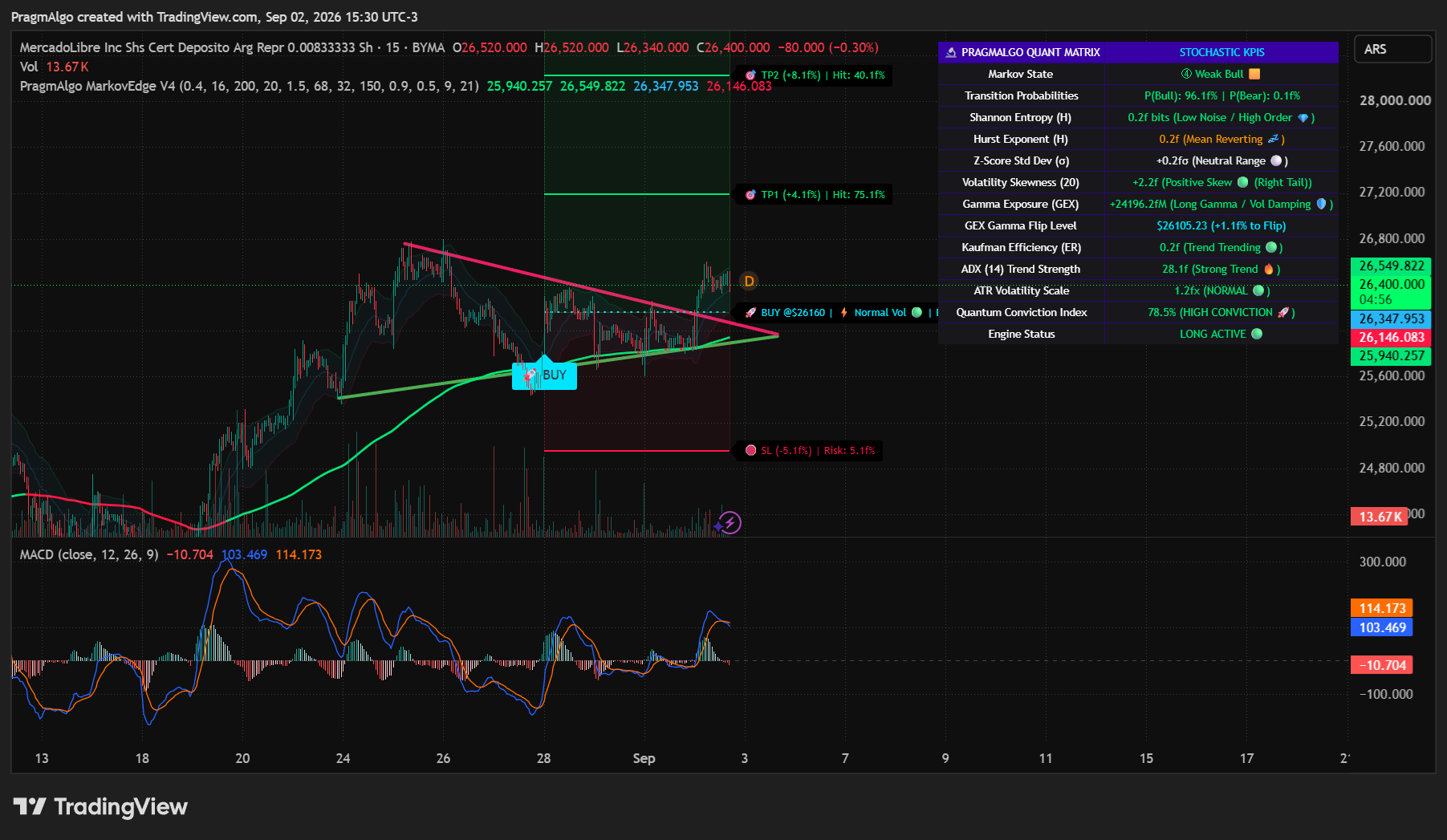Open the ARS currency selector
This screenshot has height=840, width=1447.
tap(1392, 49)
